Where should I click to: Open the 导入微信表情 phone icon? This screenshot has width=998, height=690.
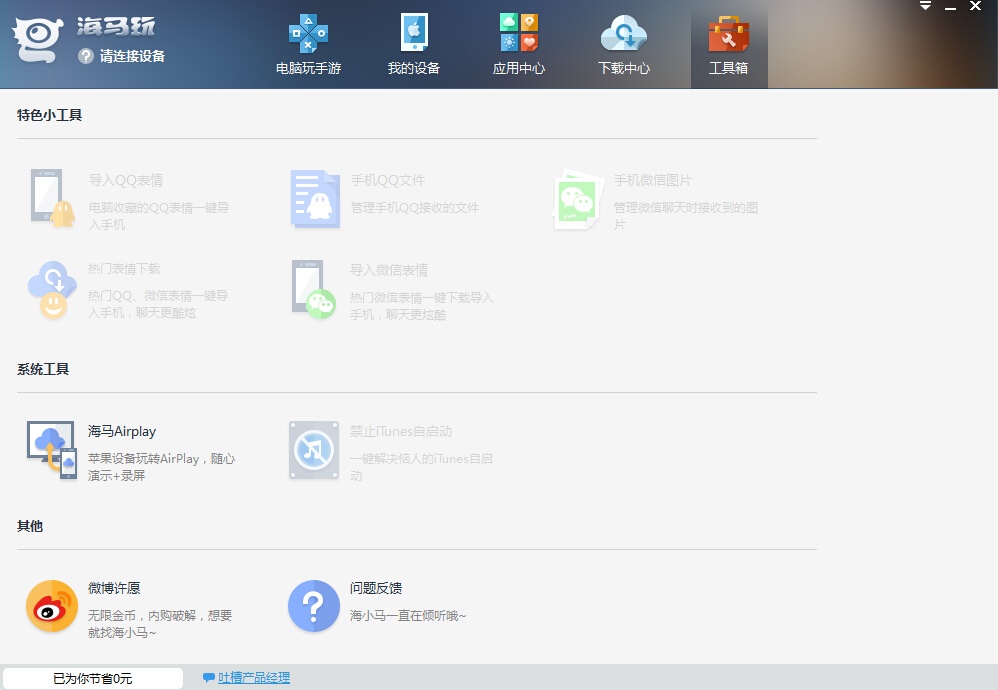point(314,290)
